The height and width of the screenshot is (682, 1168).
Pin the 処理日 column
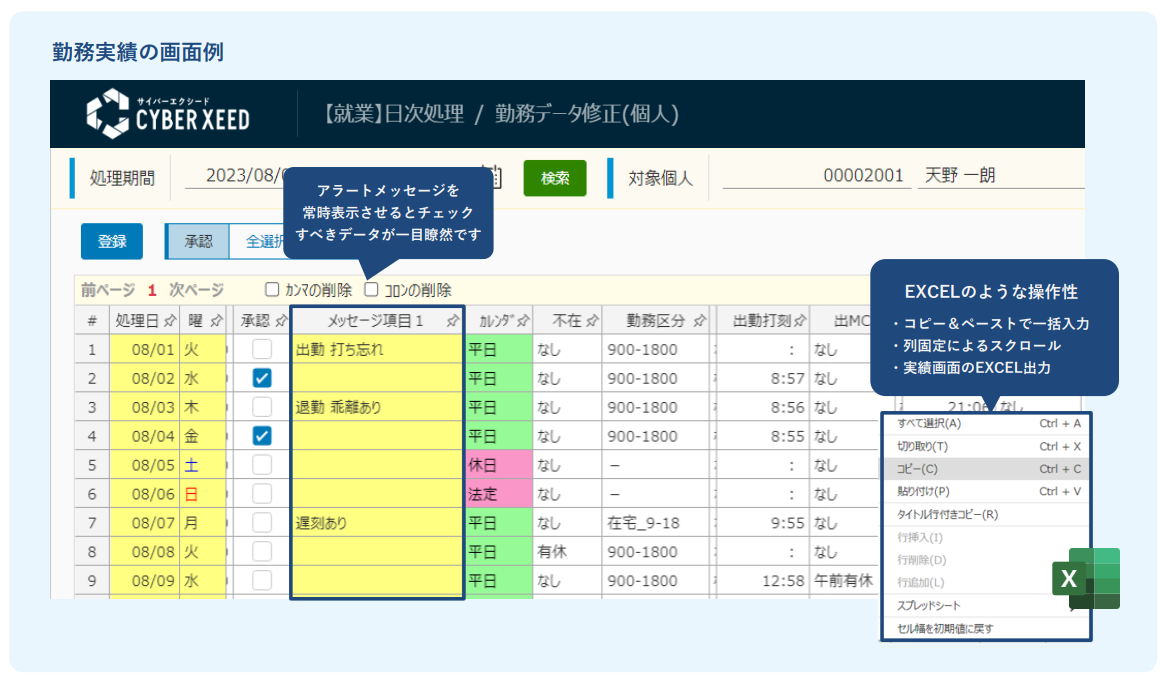169,321
